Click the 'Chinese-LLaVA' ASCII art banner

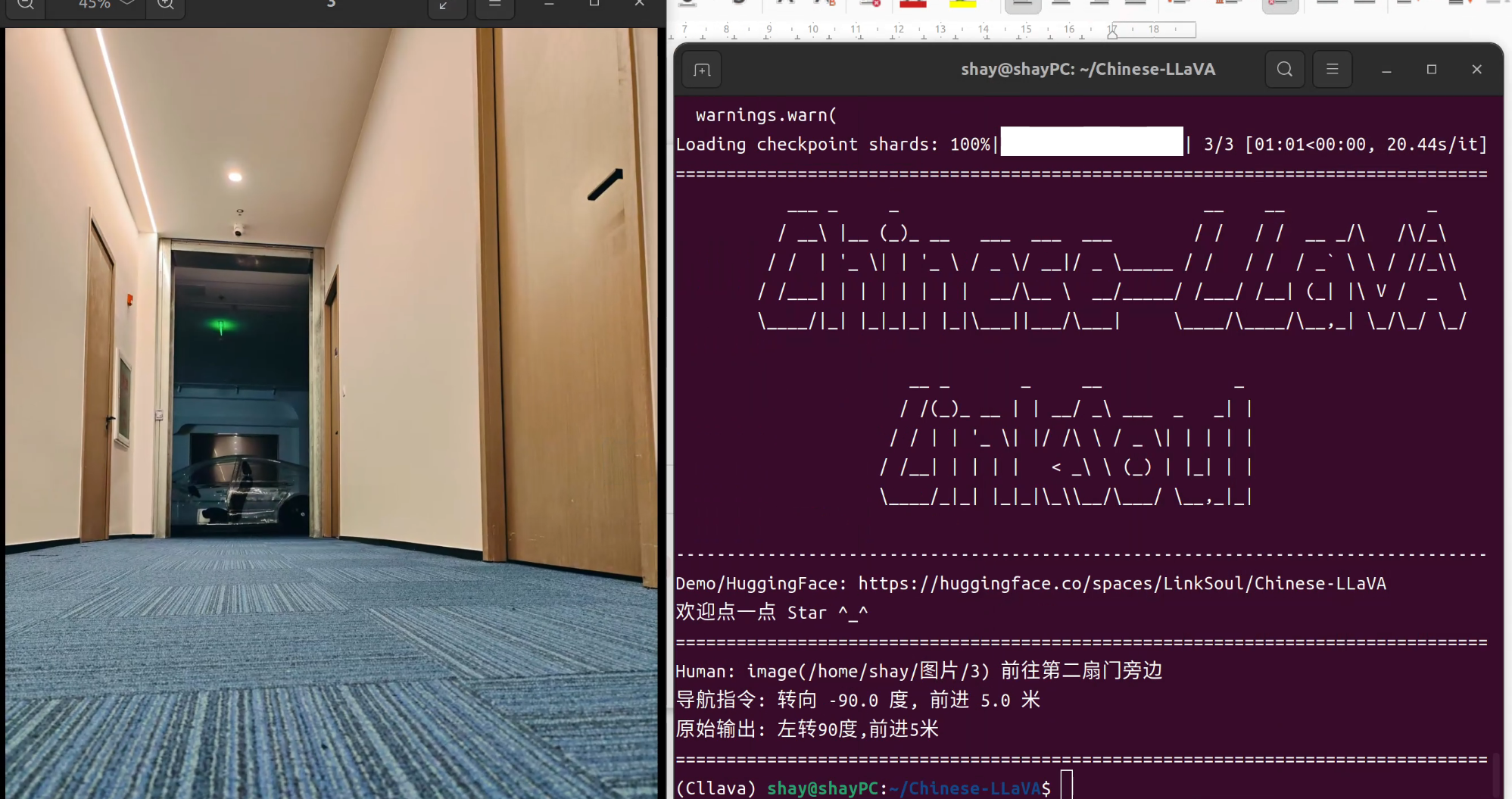pyautogui.click(x=1112, y=267)
